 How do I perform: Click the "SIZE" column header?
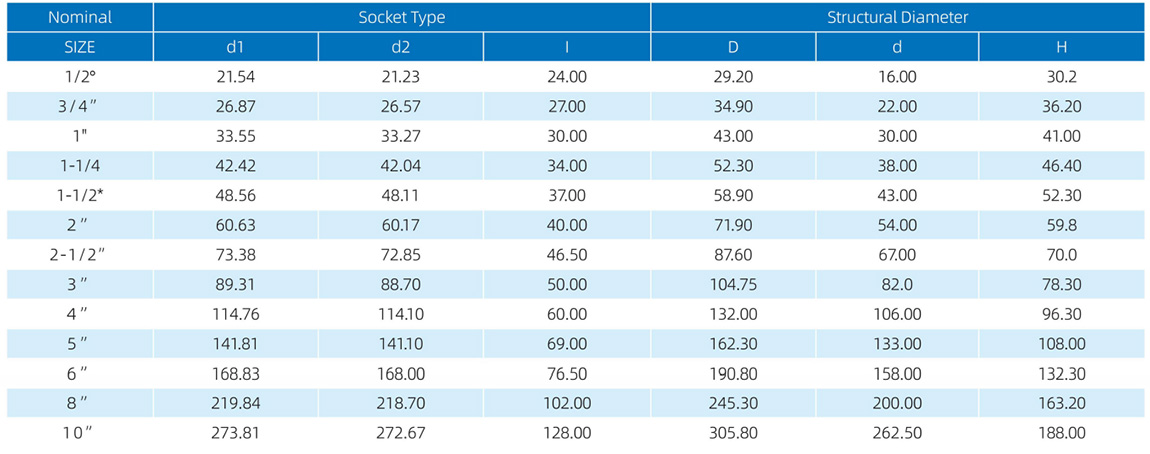80,47
